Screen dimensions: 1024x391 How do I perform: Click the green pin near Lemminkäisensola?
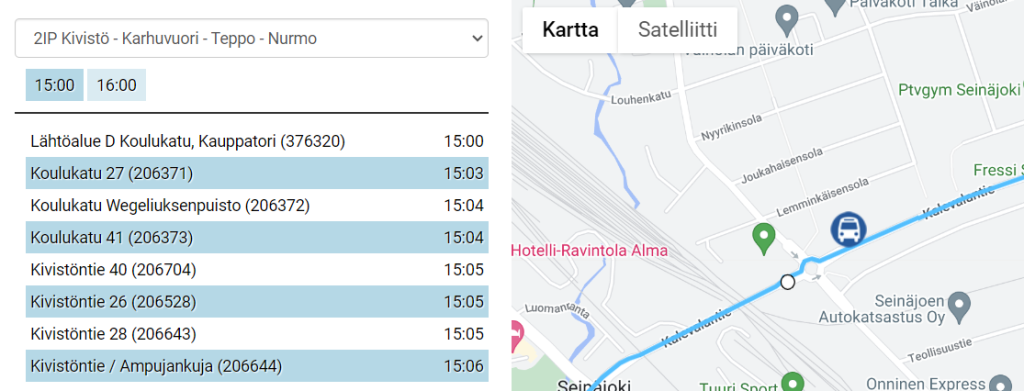click(x=763, y=238)
